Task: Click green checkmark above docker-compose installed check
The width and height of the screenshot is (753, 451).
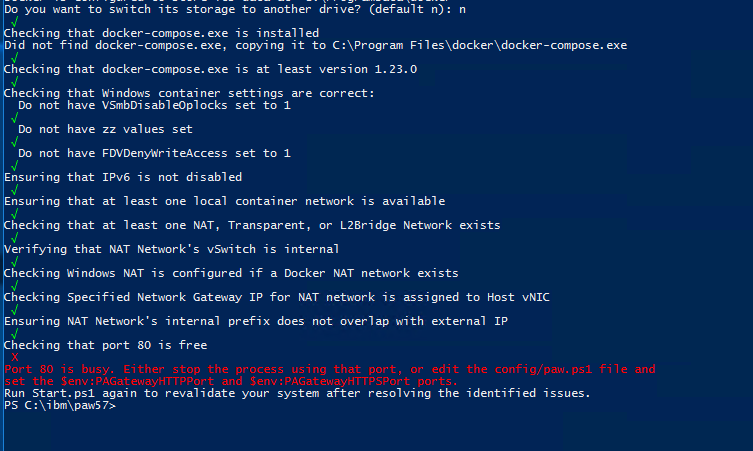Action: (14, 22)
